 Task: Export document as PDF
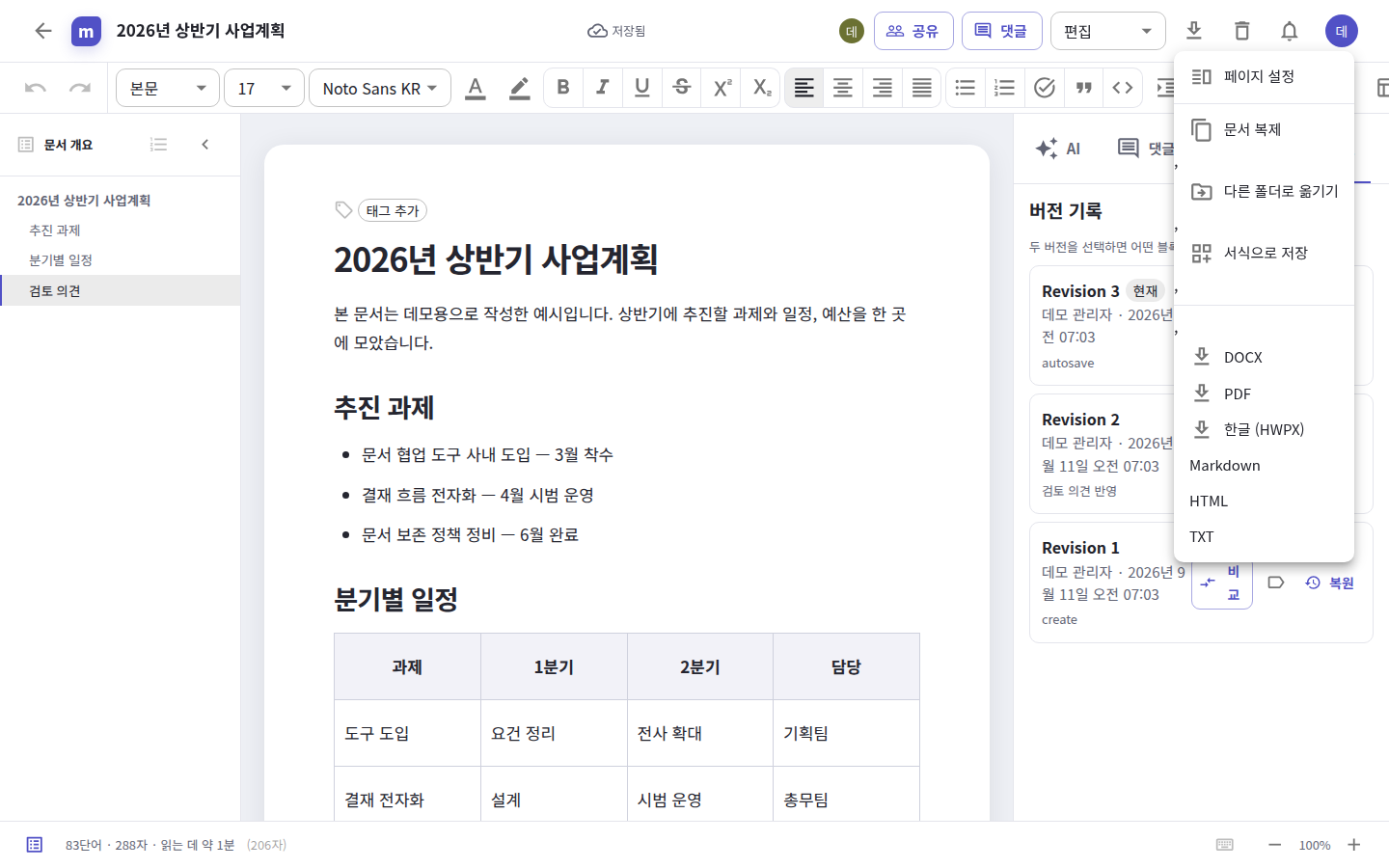pos(1264,393)
